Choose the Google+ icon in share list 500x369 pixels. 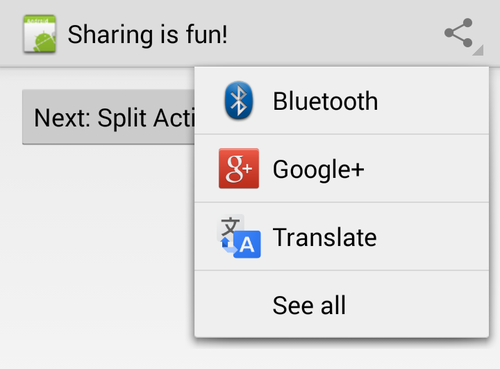(239, 168)
